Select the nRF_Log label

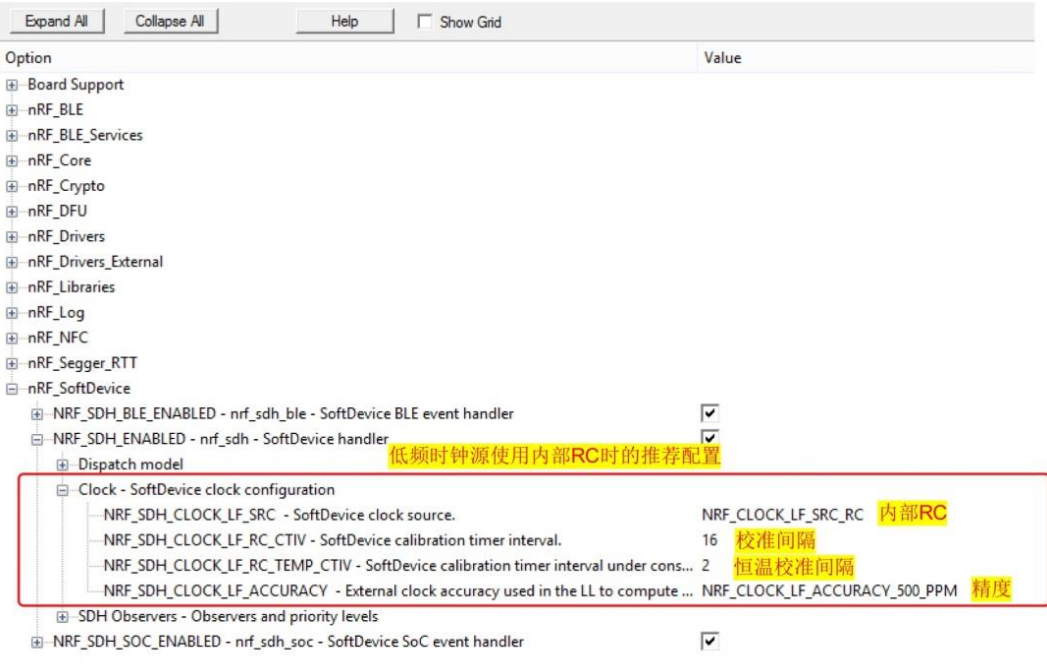tap(55, 312)
